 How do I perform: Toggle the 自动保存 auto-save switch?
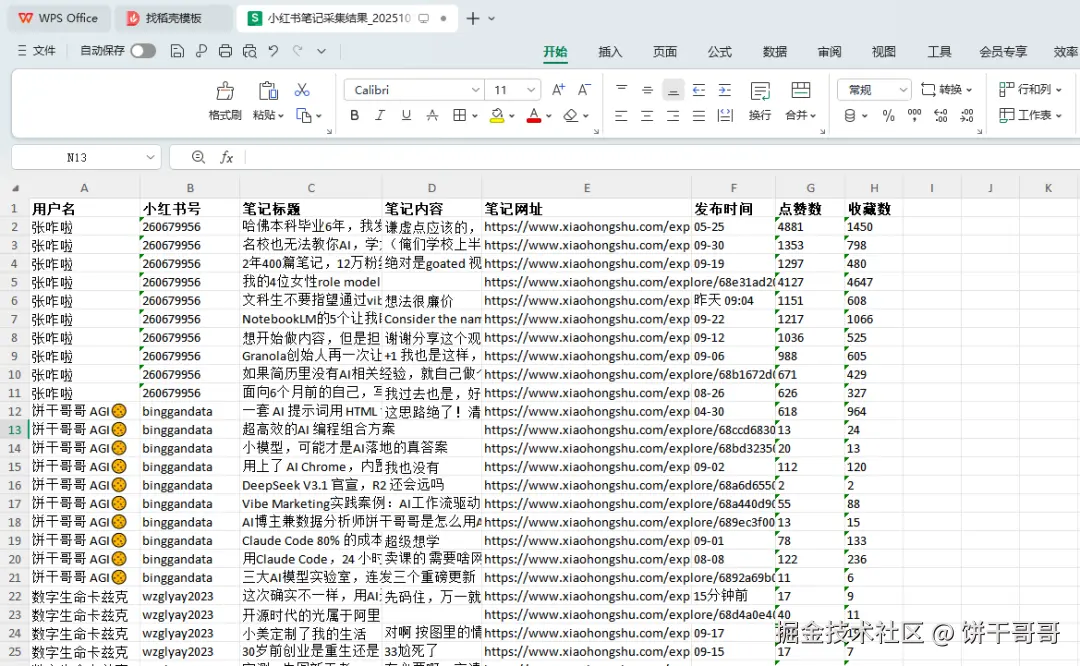[x=143, y=51]
